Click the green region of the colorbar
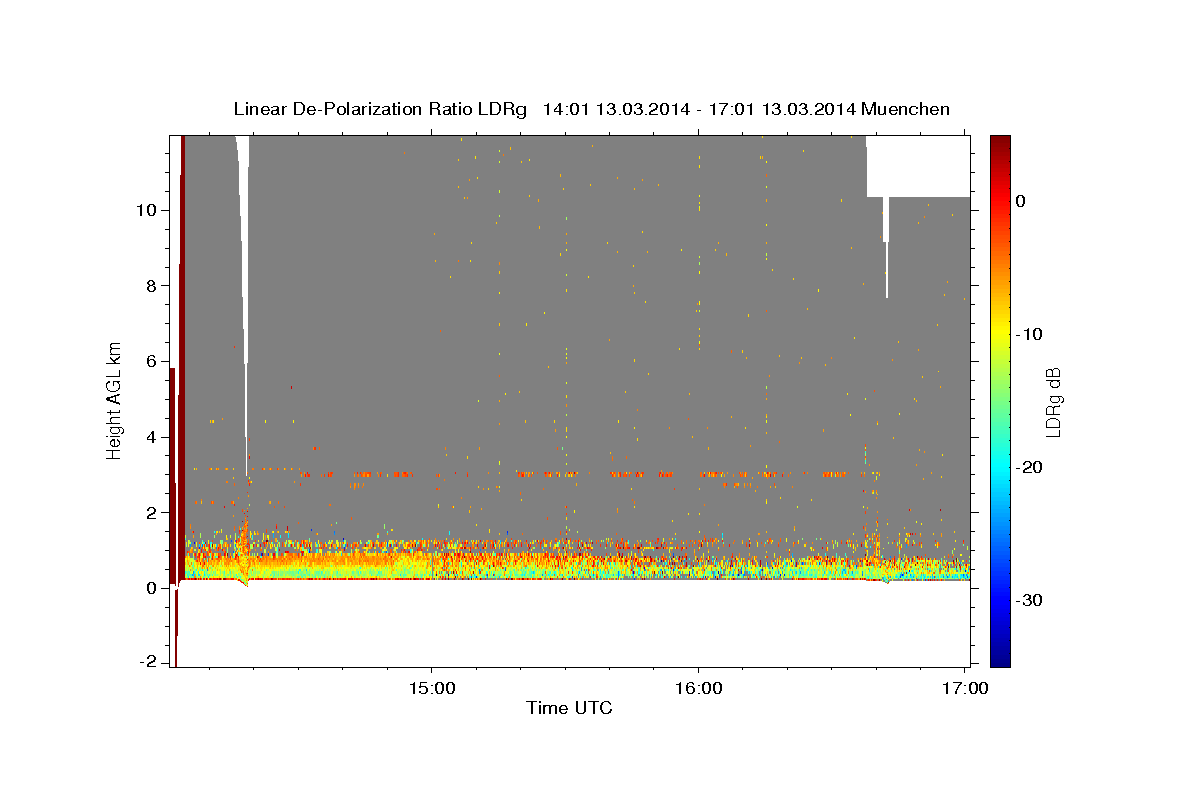Screen dimensions: 1200x800 click(x=1000, y=400)
